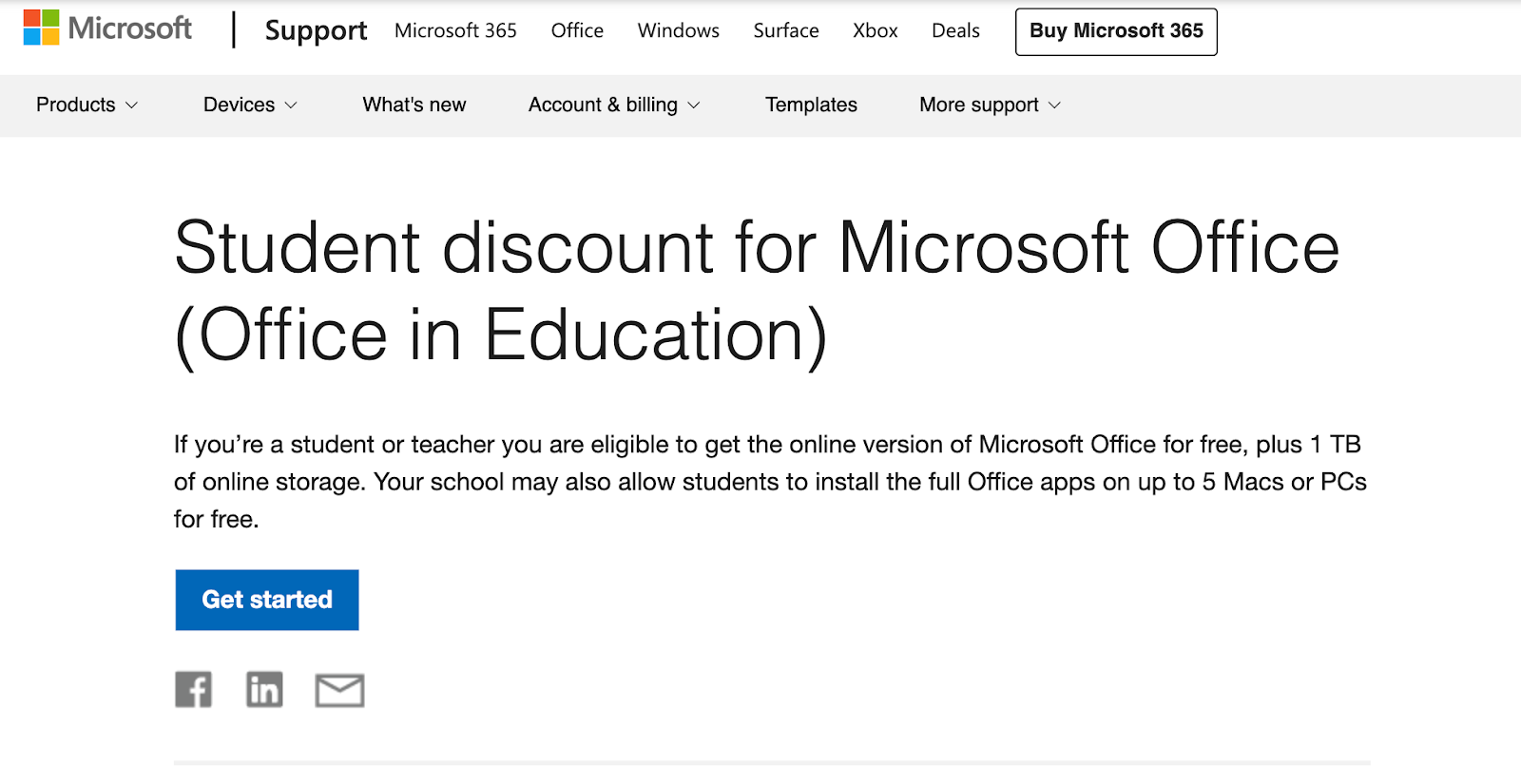This screenshot has height=784, width=1521.
Task: Click the 'Student discount for Microsoft Office' heading
Action: (757, 292)
